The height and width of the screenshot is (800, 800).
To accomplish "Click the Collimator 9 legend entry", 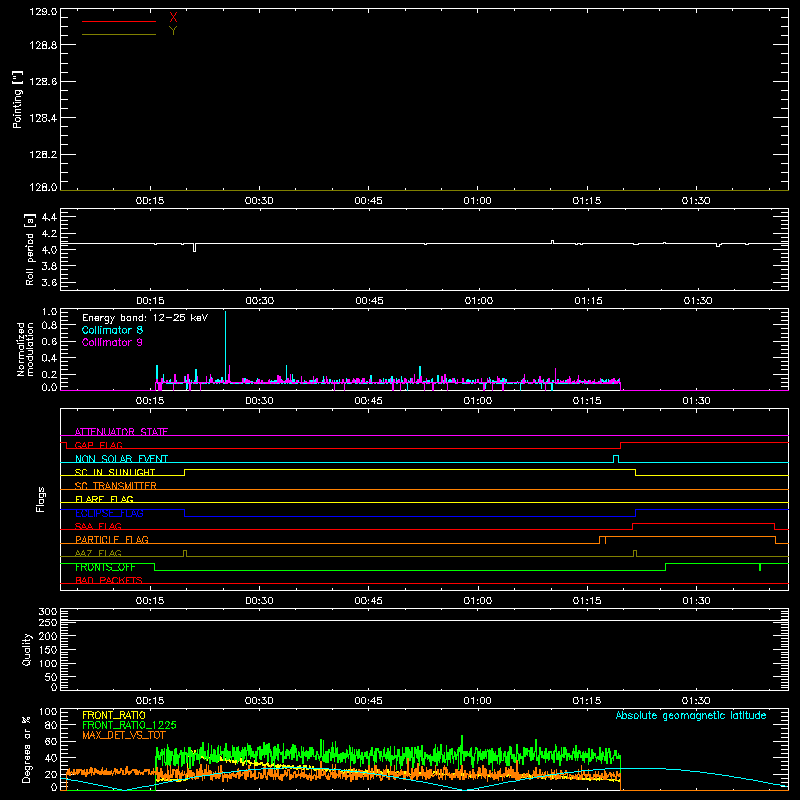I will tap(112, 342).
